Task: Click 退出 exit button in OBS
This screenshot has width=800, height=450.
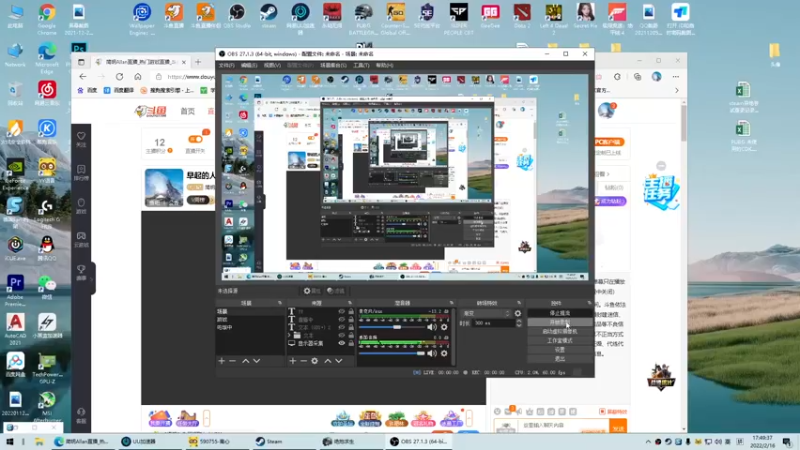Action: [x=560, y=359]
